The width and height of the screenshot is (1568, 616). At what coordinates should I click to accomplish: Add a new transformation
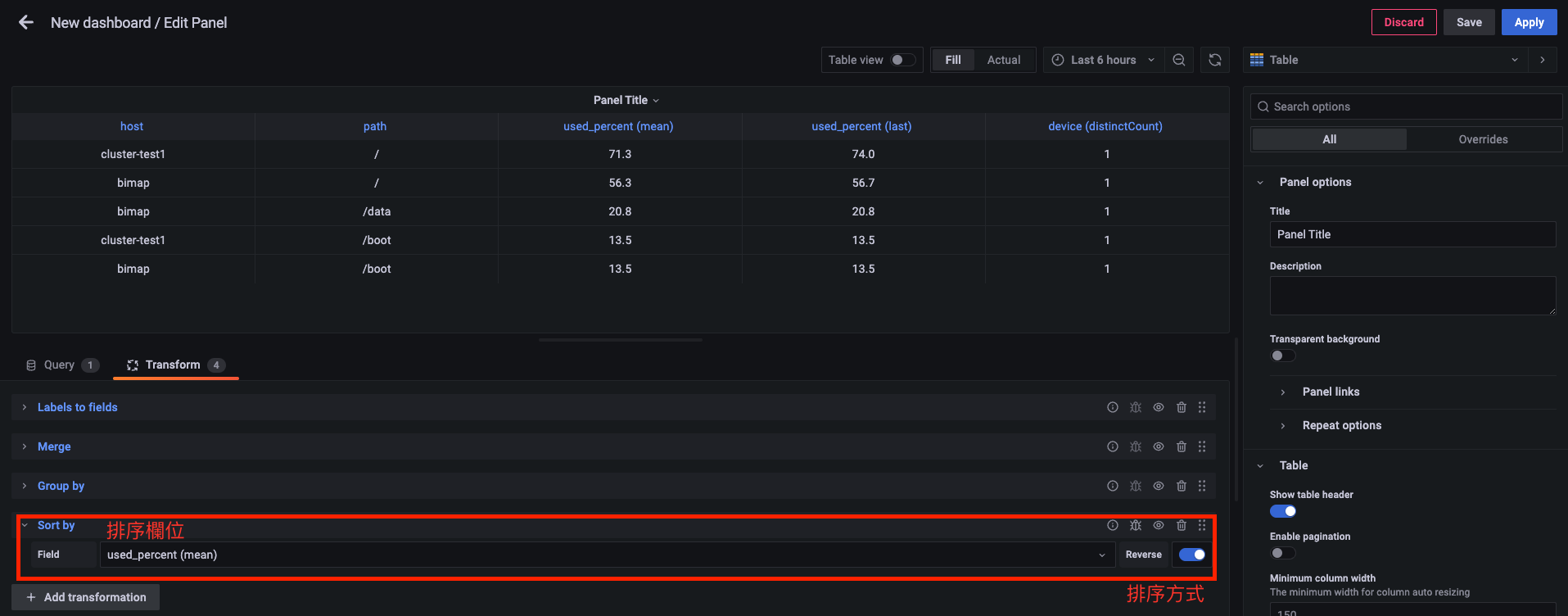coord(86,597)
